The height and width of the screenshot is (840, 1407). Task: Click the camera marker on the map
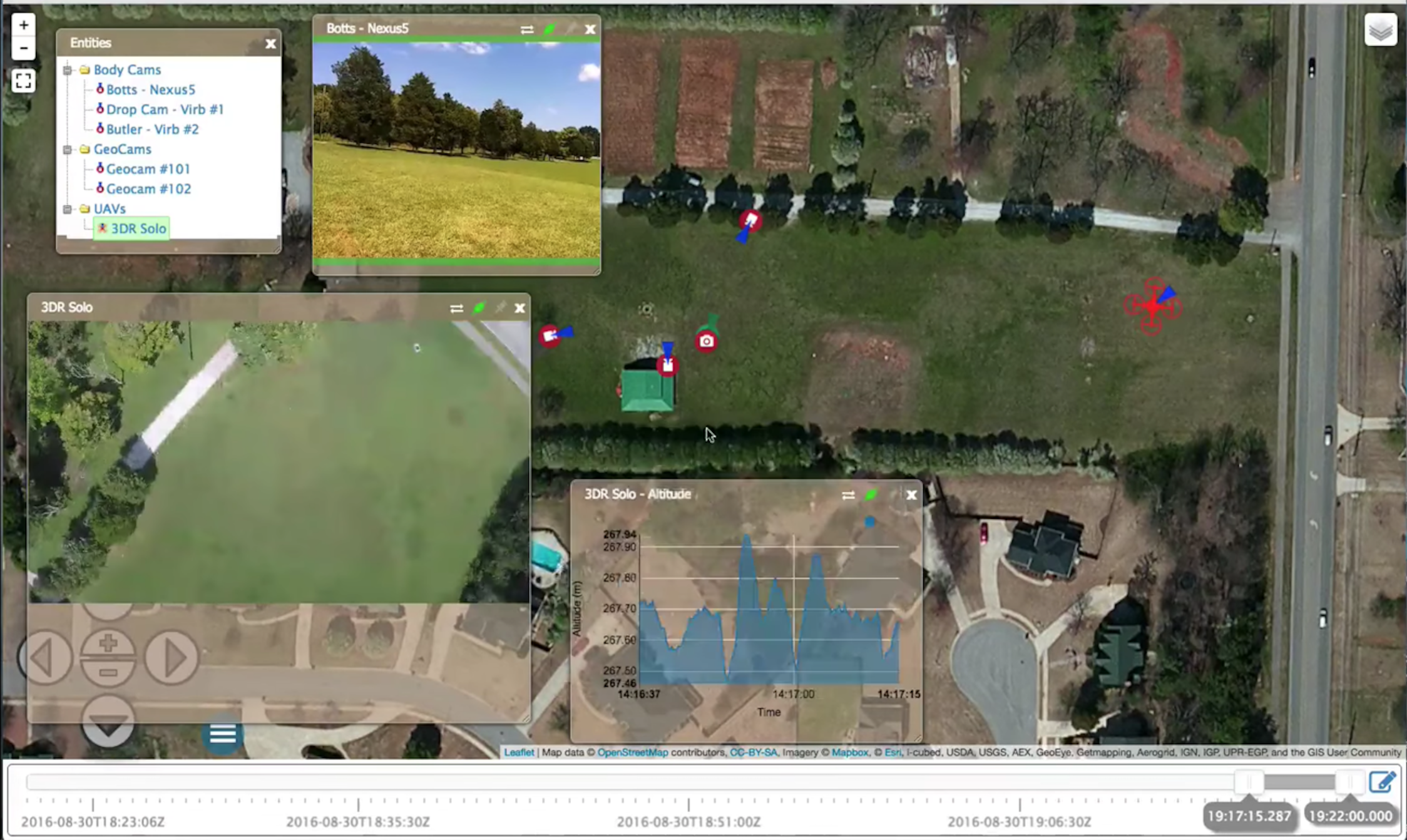coord(707,341)
